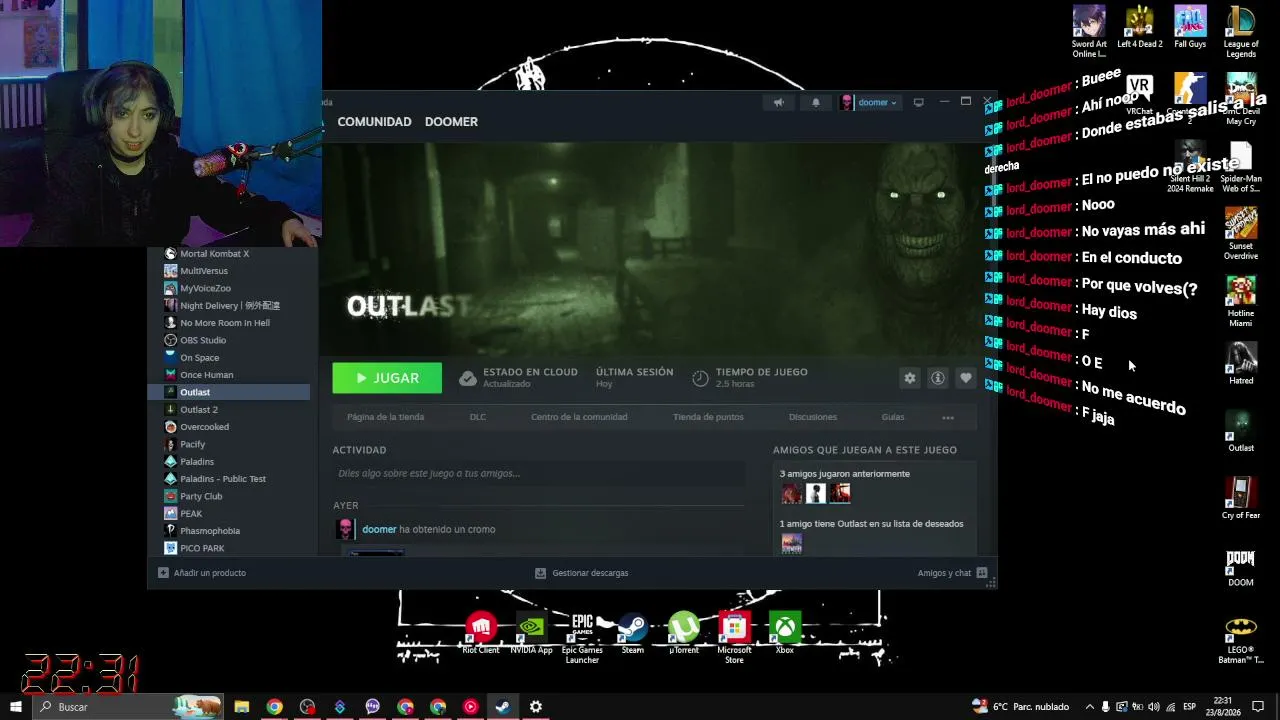Open the DOOMER profile menu
This screenshot has height=720, width=1280.
click(x=451, y=122)
